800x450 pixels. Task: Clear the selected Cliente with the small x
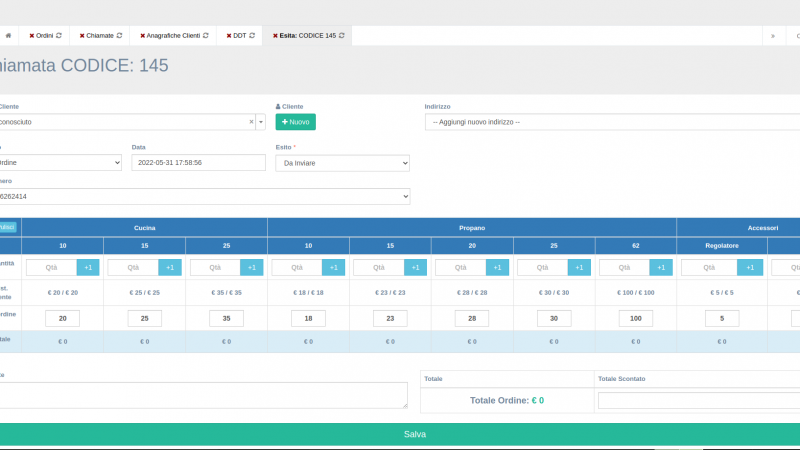[x=251, y=122]
